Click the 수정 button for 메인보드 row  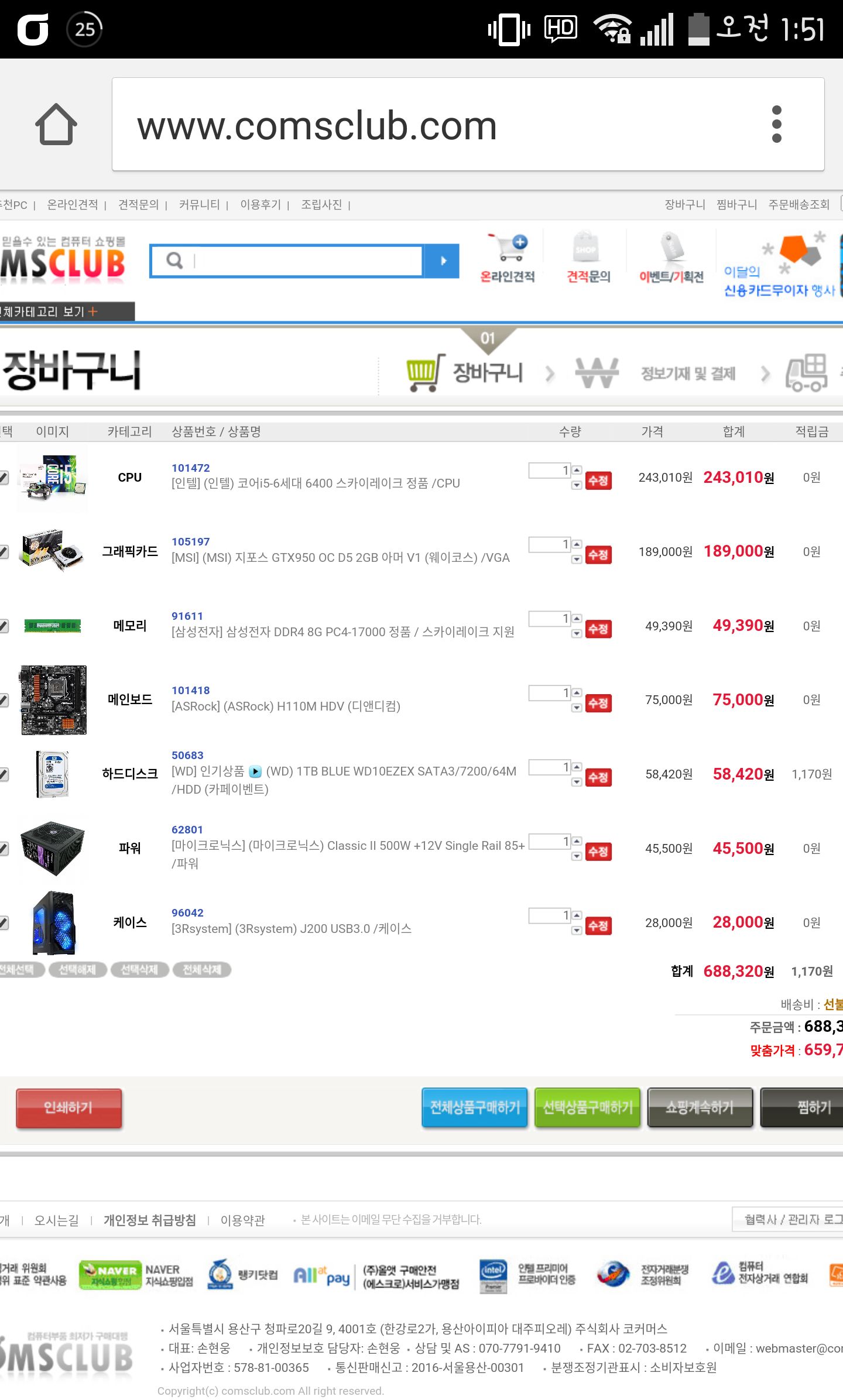pos(598,704)
